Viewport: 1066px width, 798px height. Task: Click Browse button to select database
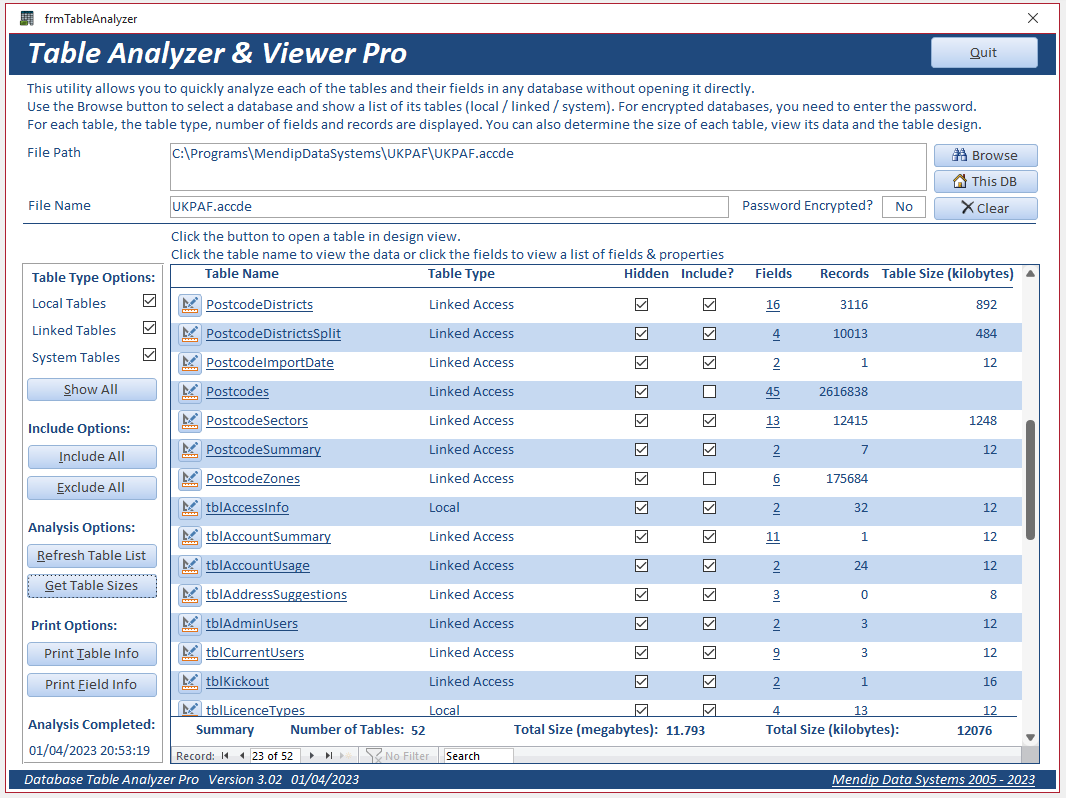pos(985,156)
